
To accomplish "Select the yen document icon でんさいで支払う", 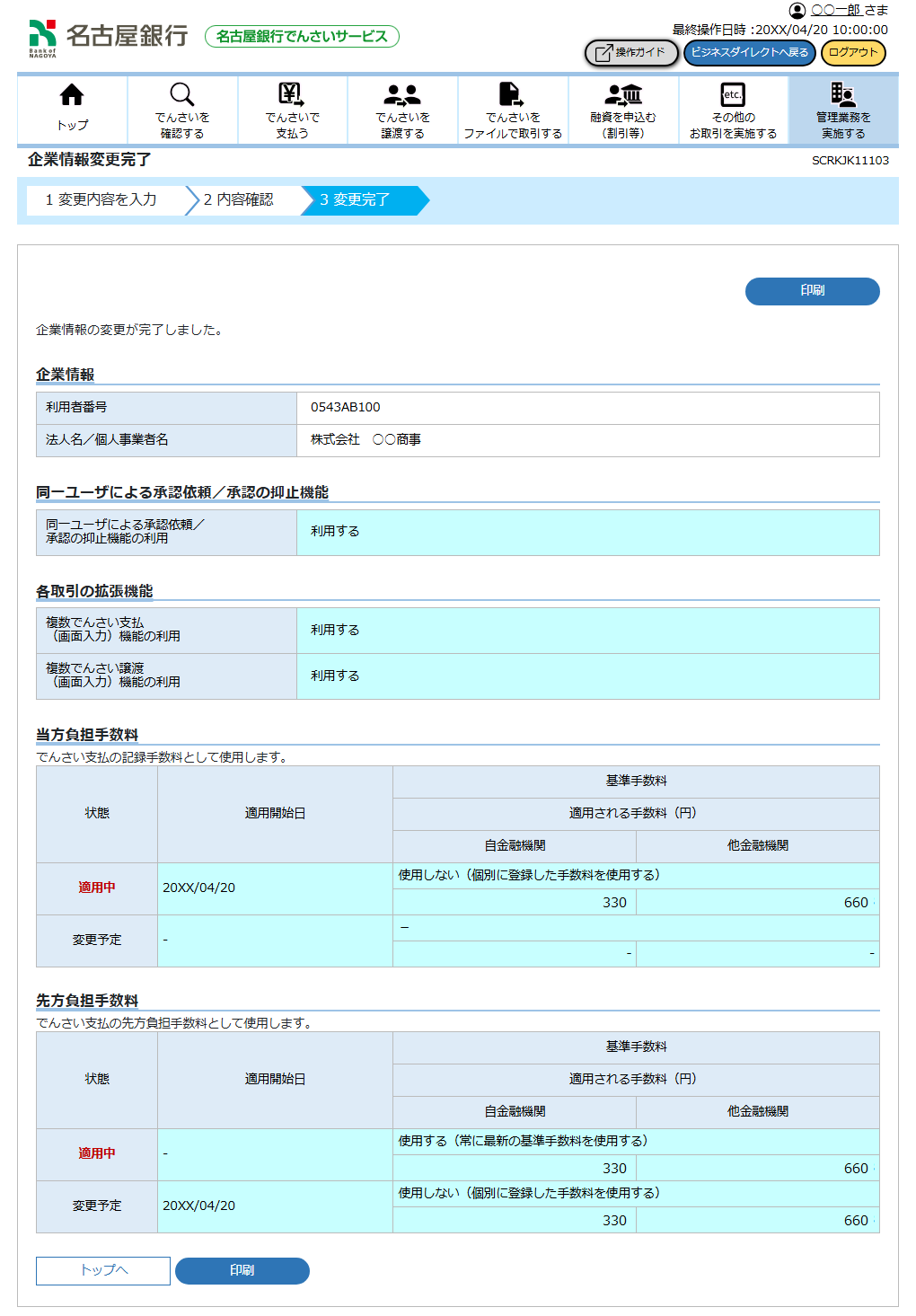I will coord(292,95).
